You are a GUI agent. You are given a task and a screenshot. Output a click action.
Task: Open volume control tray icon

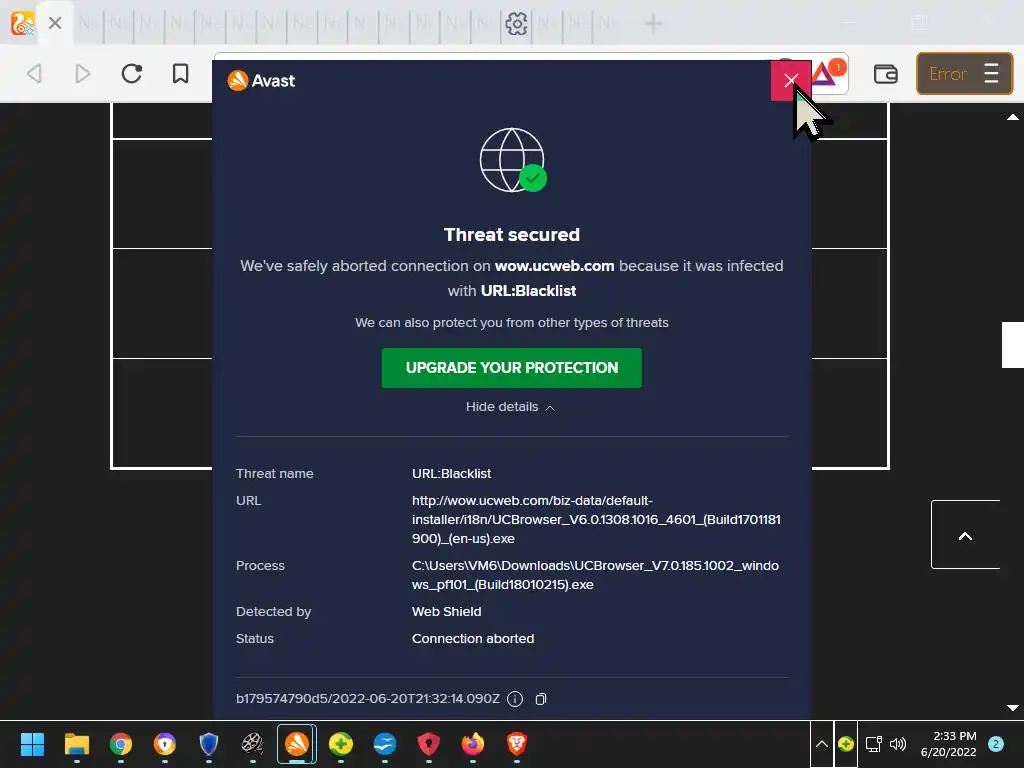(x=898, y=744)
